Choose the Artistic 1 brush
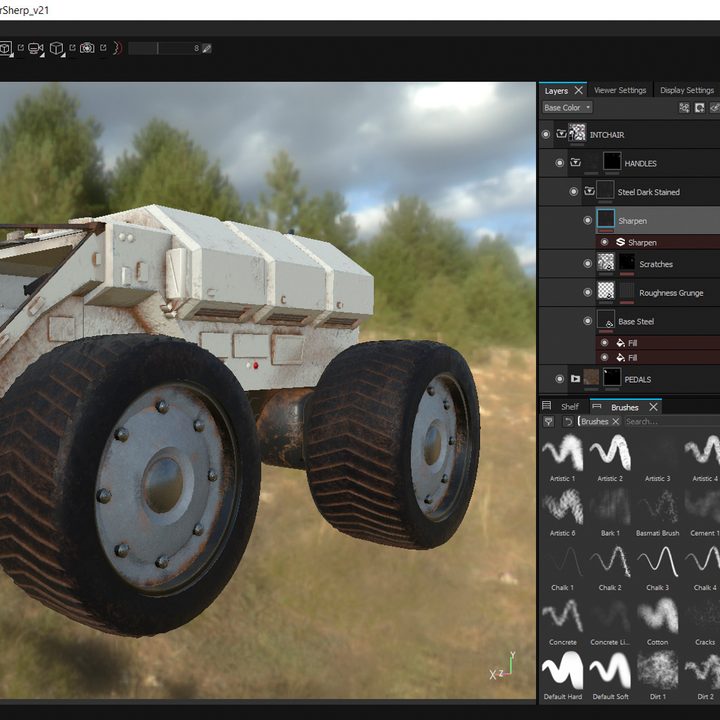The image size is (720, 720). (x=562, y=457)
